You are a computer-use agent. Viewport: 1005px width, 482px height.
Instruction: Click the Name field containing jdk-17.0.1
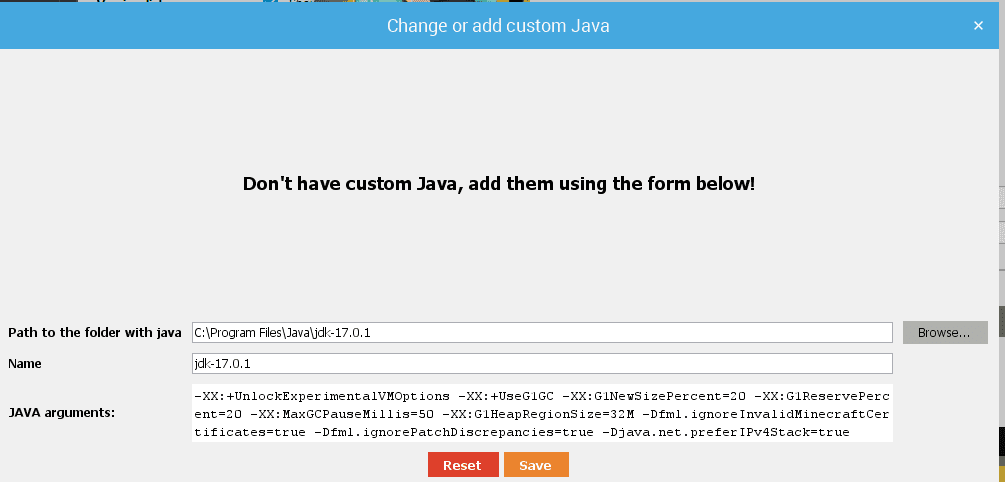click(542, 362)
